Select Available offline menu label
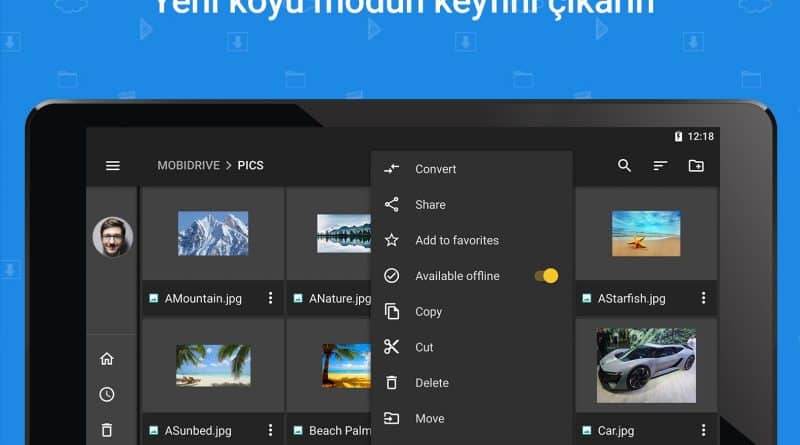Viewport: 800px width, 445px height. (x=457, y=276)
